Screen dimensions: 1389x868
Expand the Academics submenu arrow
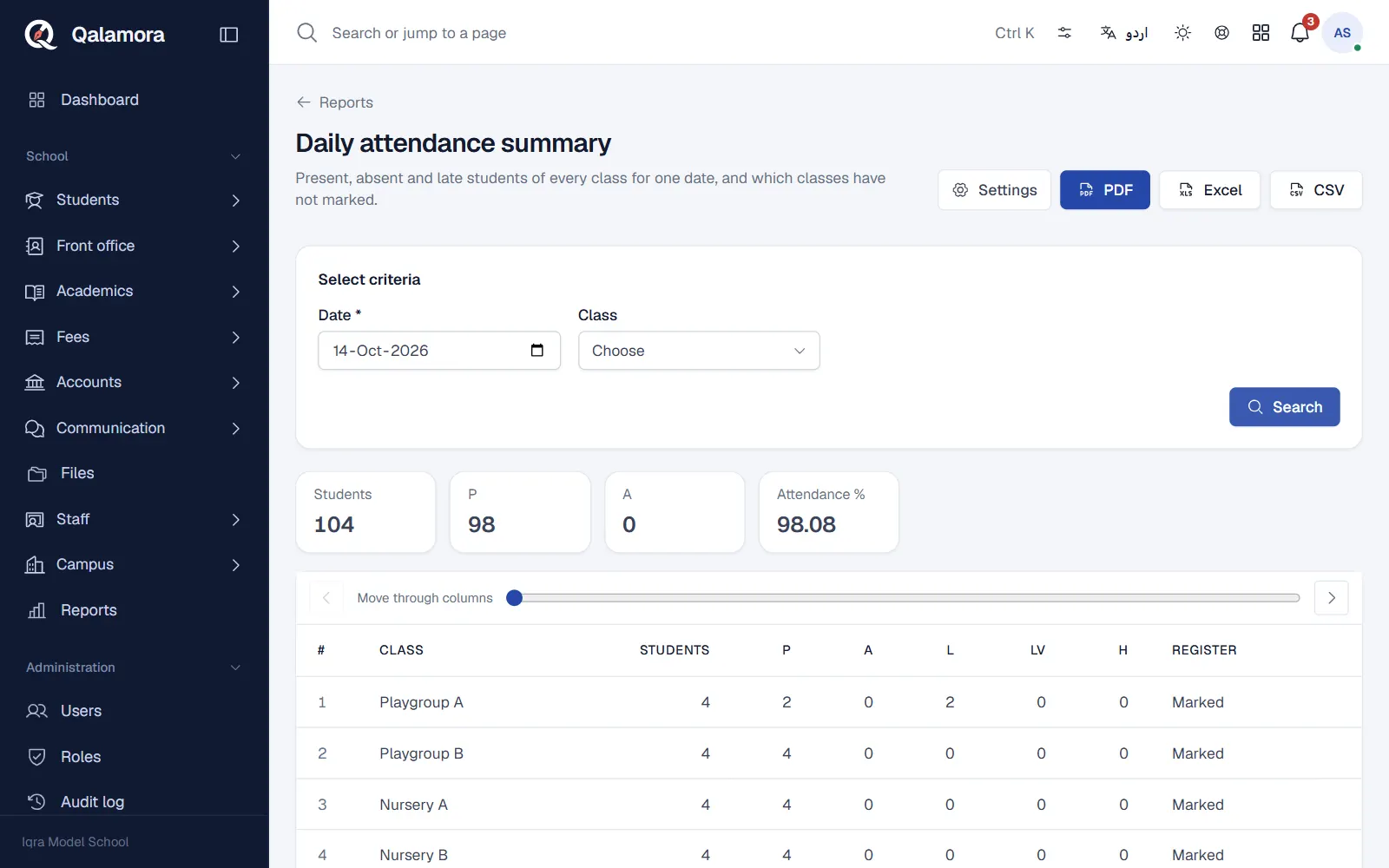[235, 292]
